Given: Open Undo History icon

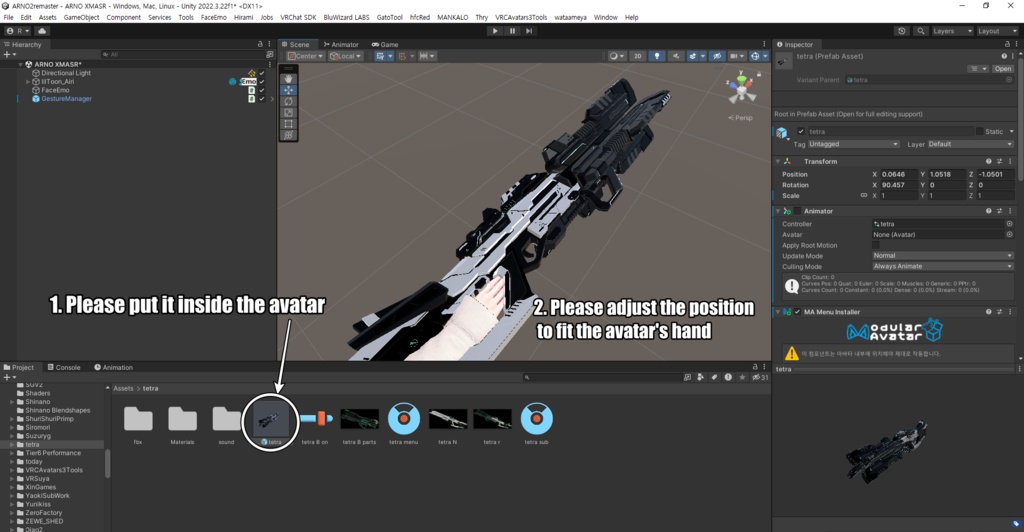Looking at the screenshot, I should pyautogui.click(x=902, y=31).
